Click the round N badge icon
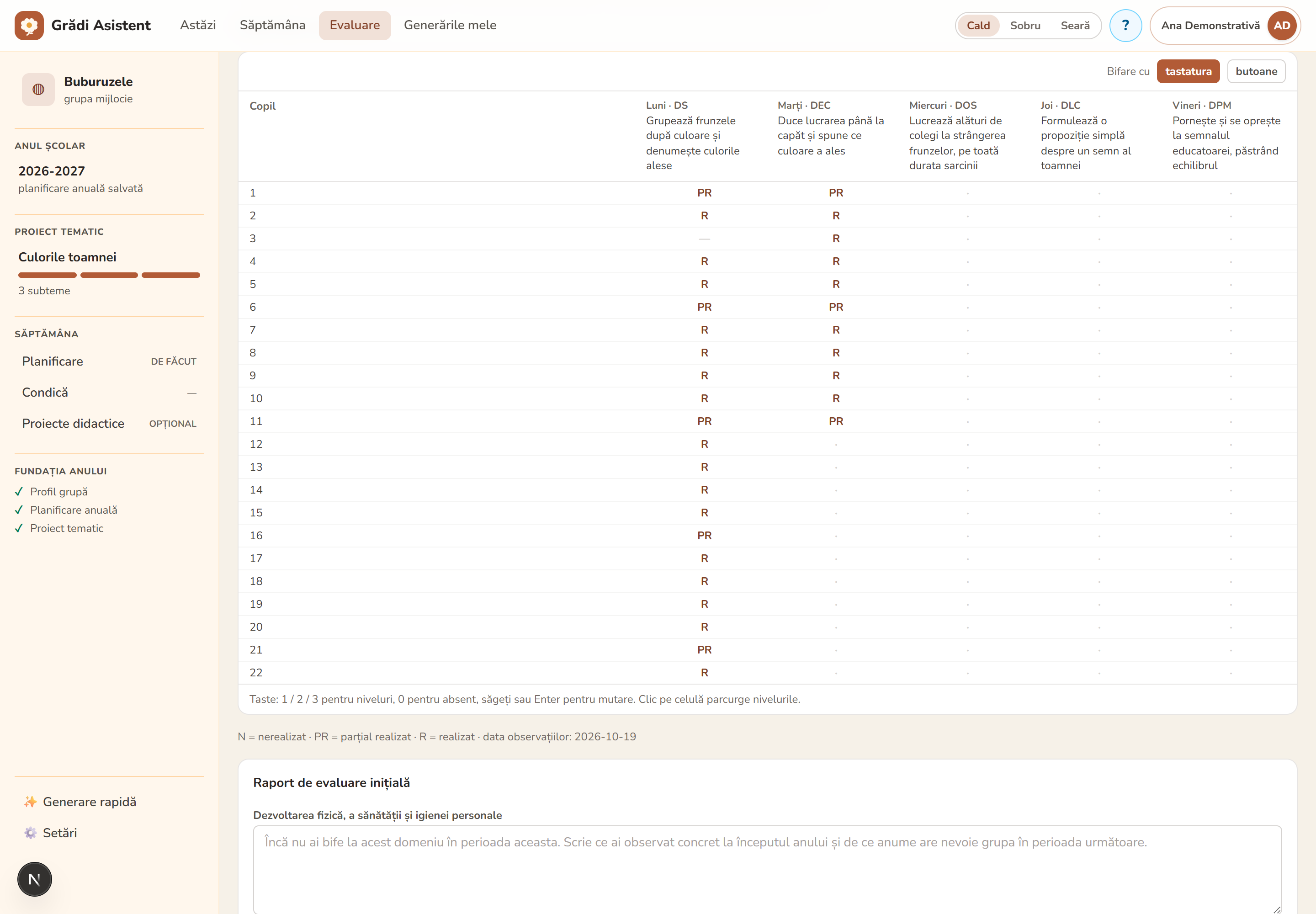This screenshot has height=914, width=1316. (34, 879)
